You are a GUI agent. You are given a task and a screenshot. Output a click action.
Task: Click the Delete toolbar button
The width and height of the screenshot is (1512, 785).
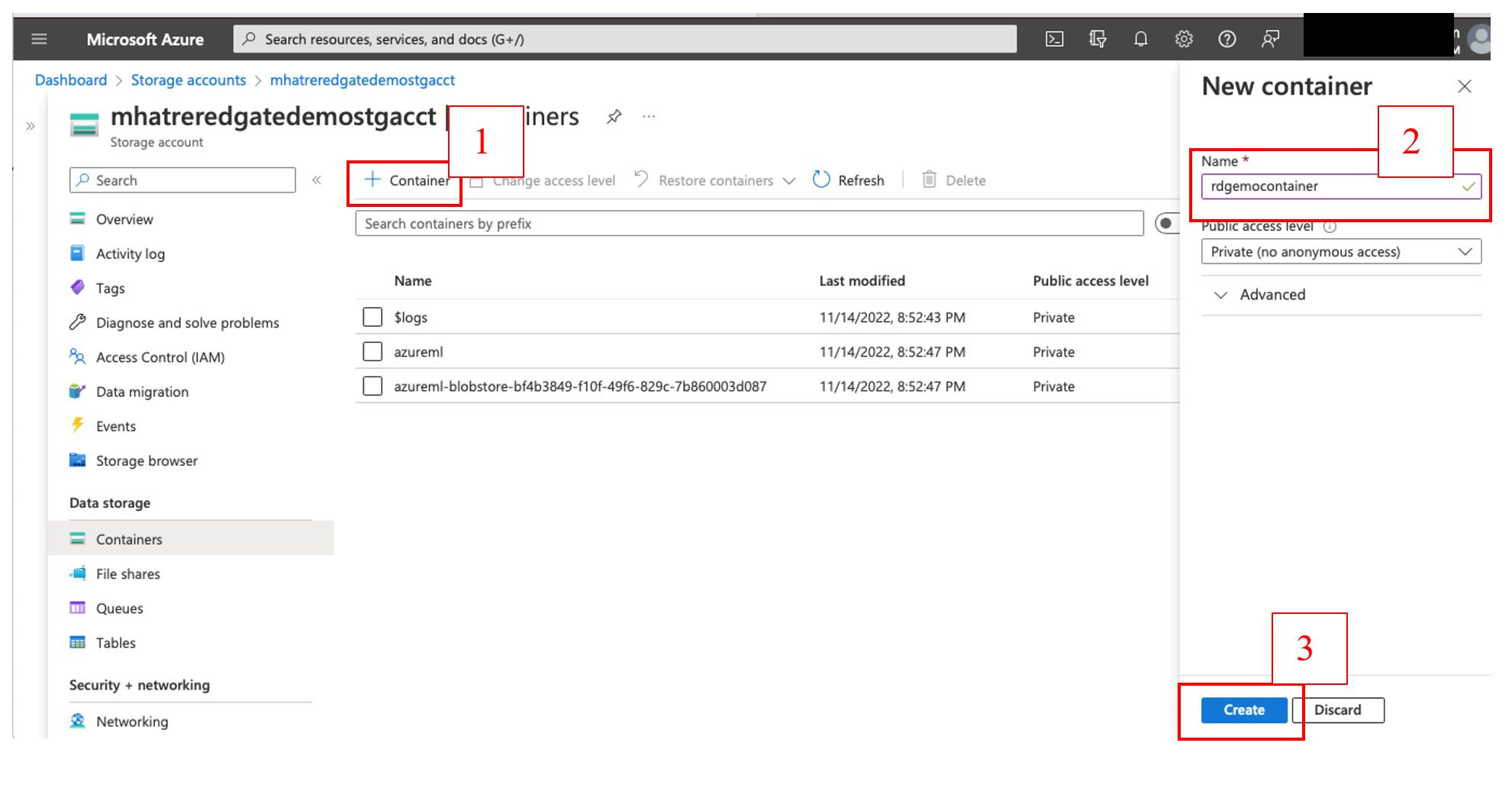coord(954,180)
